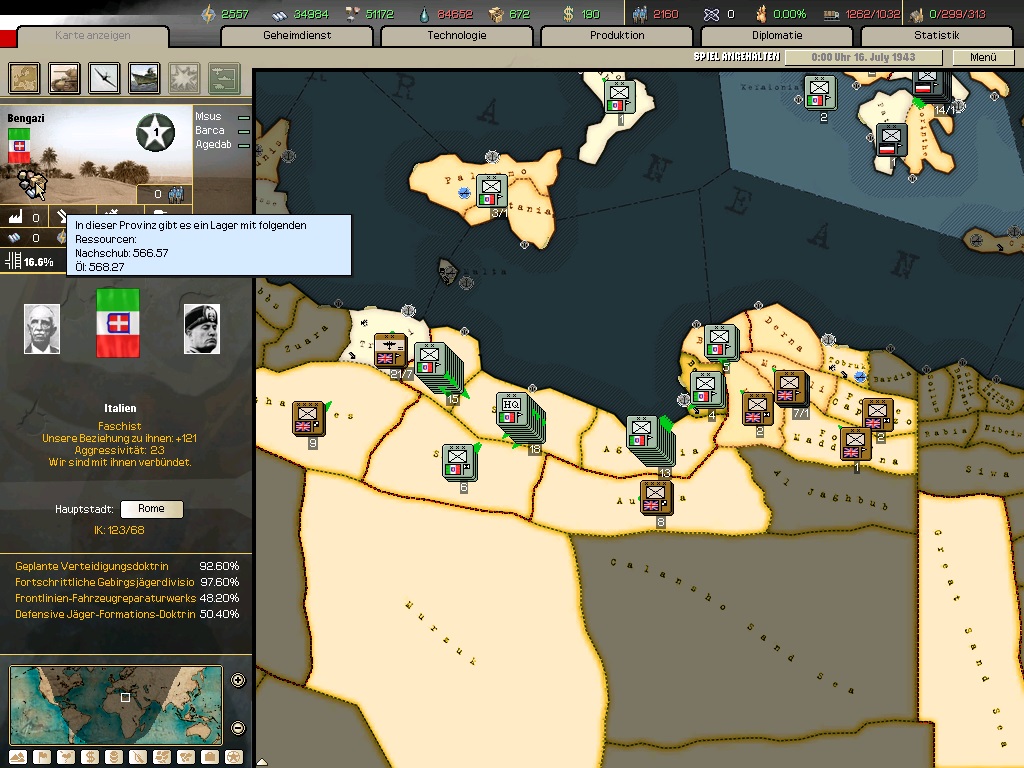Open the Europe map overview button
This screenshot has height=768, width=1024.
24,78
